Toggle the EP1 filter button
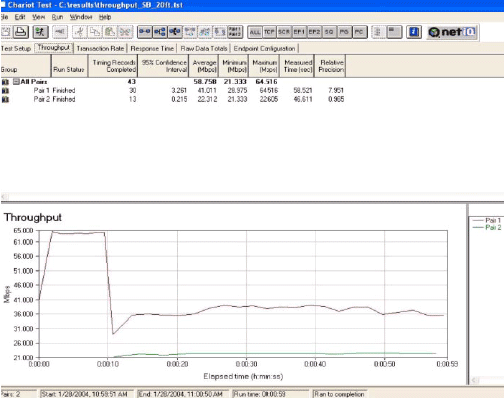 [x=299, y=32]
